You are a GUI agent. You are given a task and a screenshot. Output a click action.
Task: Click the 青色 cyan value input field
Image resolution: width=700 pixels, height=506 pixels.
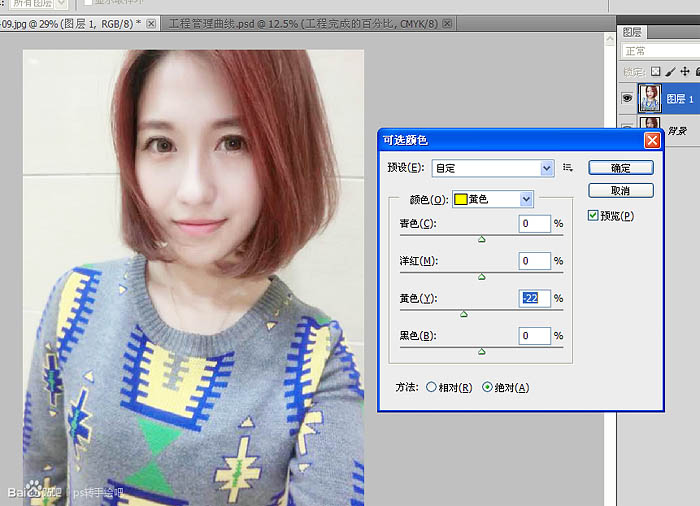(x=535, y=224)
